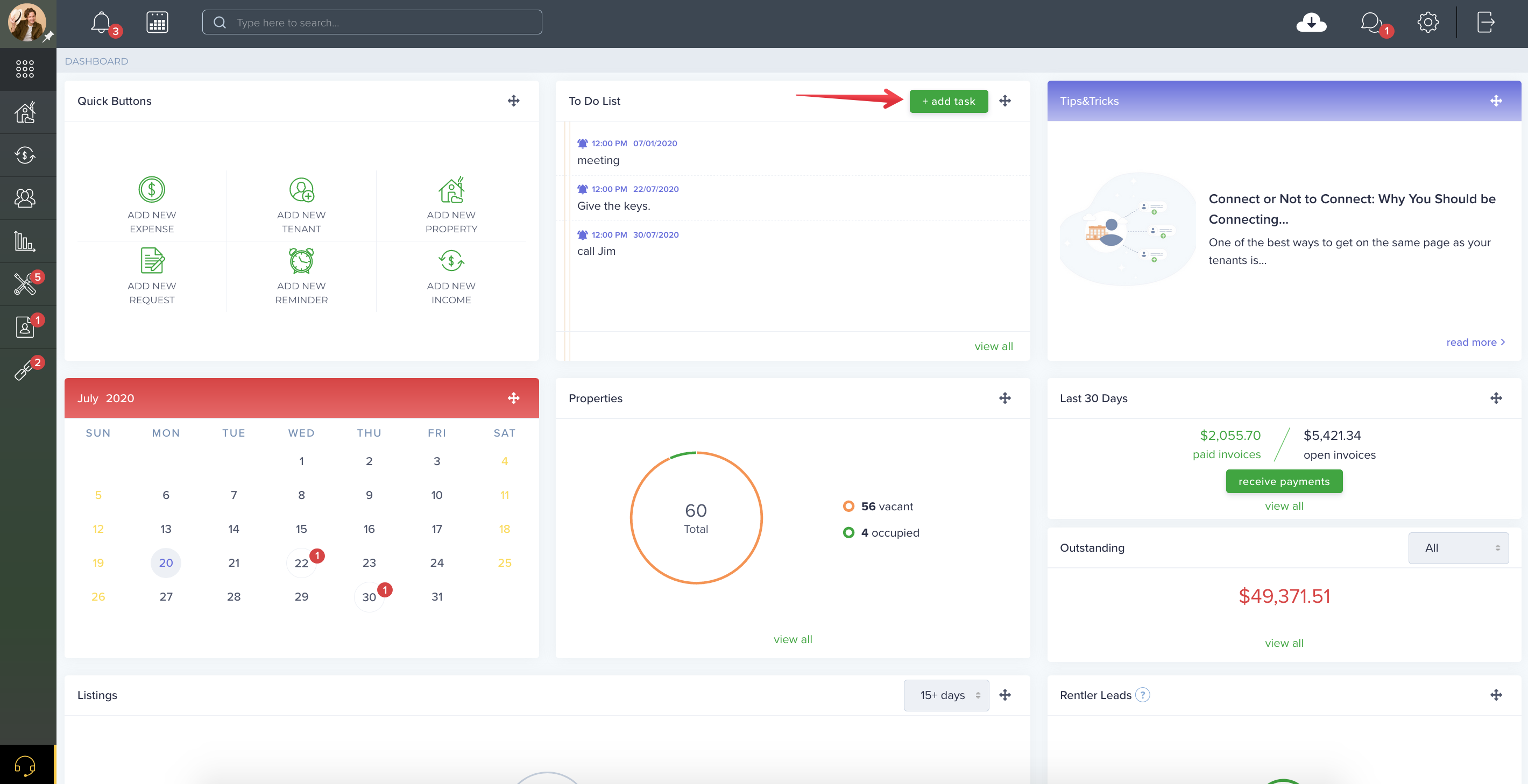Click the $5,421.34 open invoices amount
Image resolution: width=1528 pixels, height=784 pixels.
click(x=1332, y=436)
